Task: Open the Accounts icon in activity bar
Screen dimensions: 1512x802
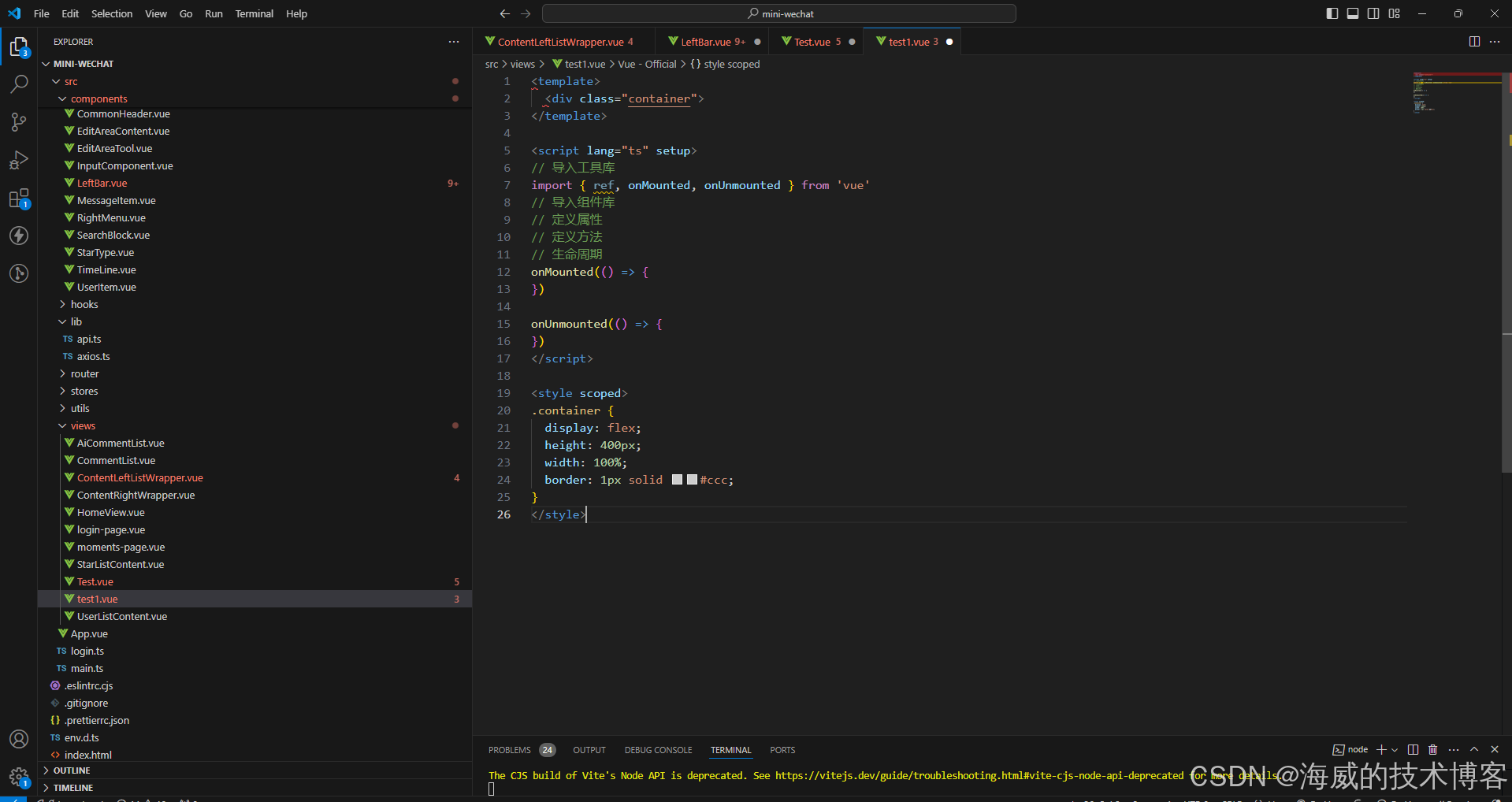Action: click(19, 739)
